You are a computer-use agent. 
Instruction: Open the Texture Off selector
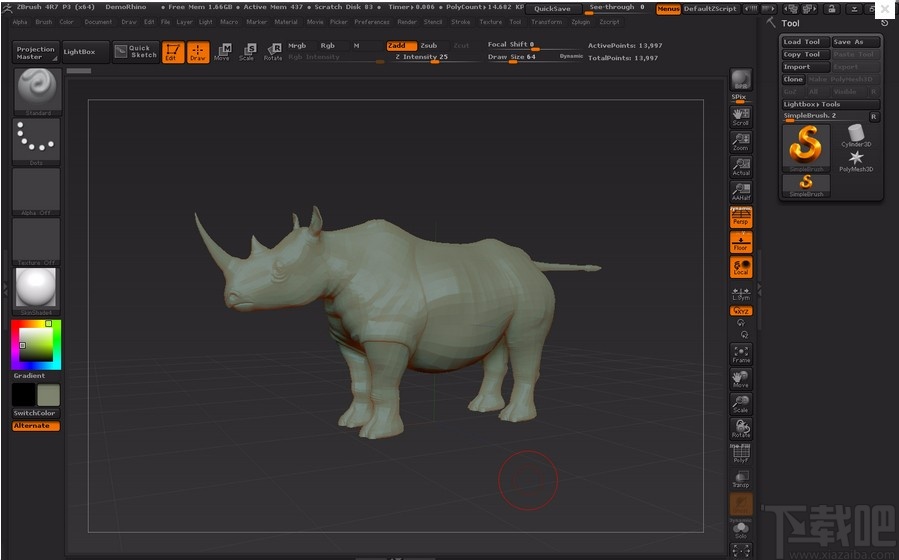coord(36,241)
